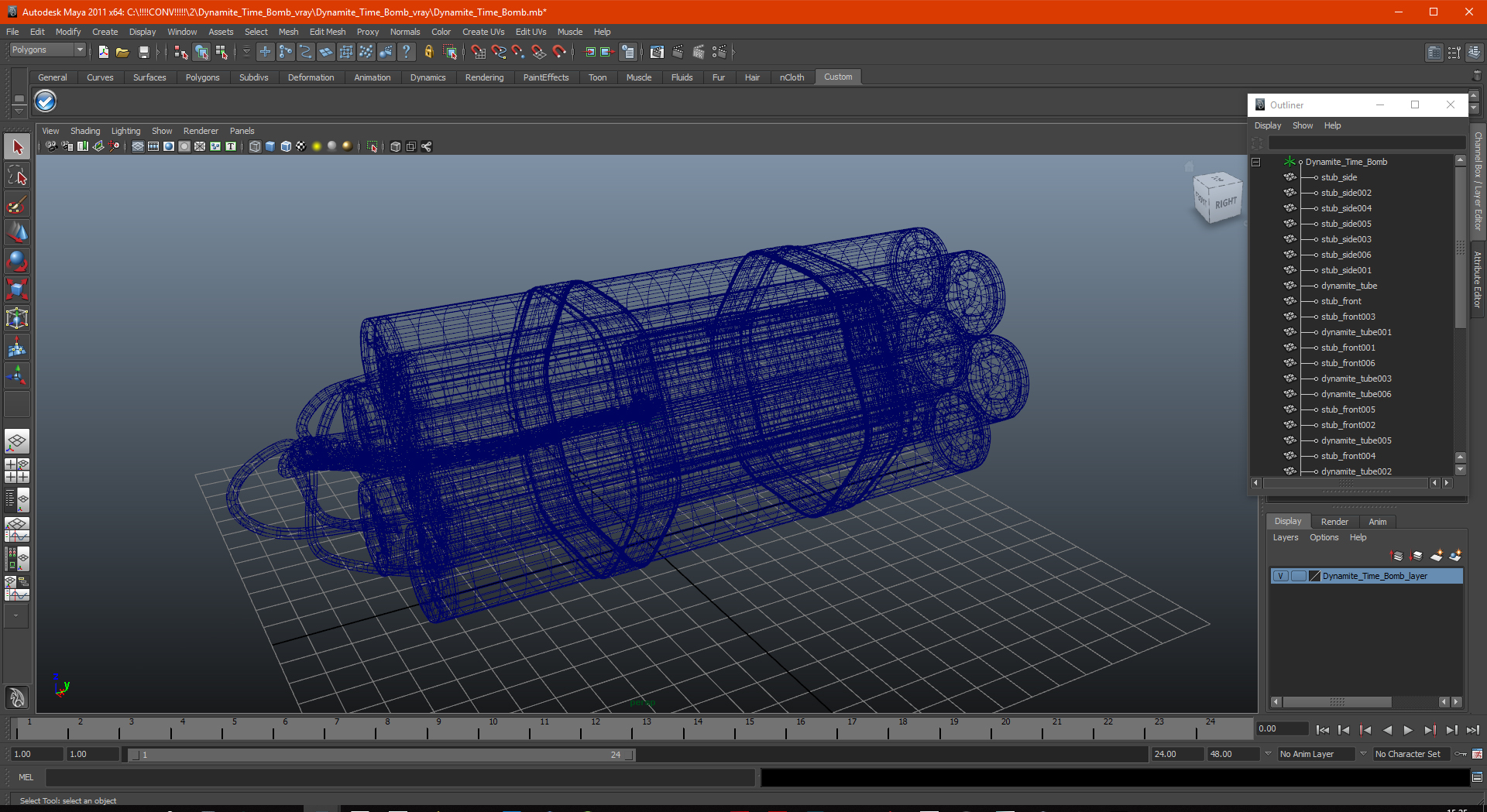
Task: Switch to single perspective view layout
Action: coord(17,442)
